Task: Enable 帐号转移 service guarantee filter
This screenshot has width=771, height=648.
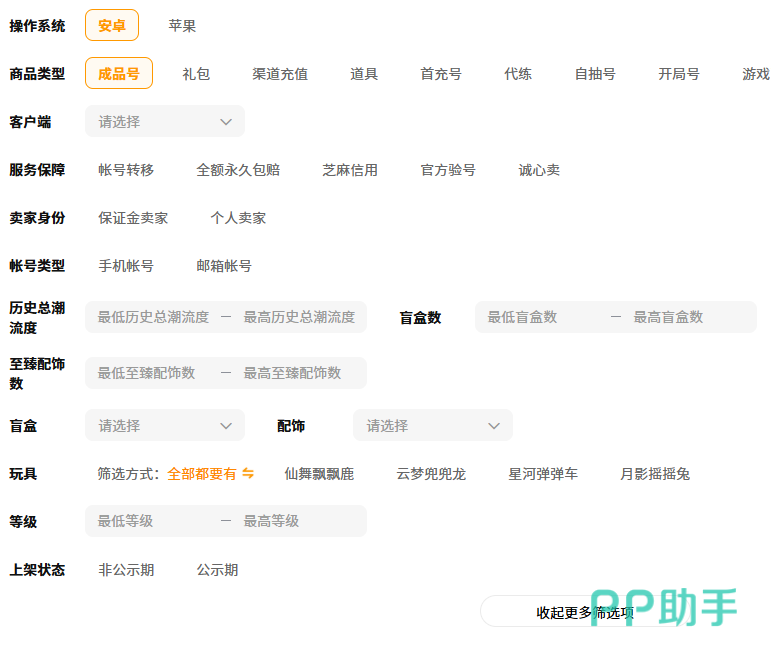Action: point(126,170)
